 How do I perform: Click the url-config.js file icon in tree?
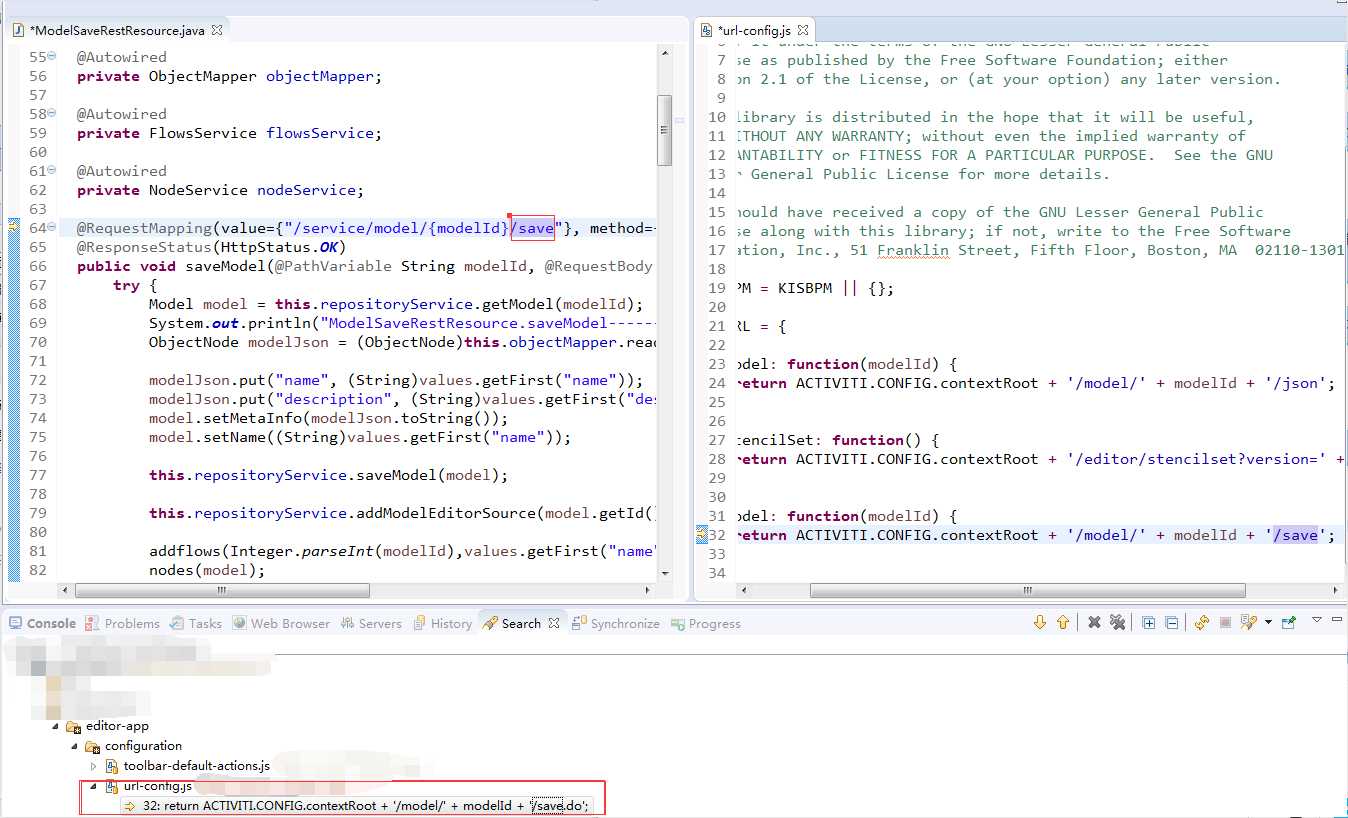(x=113, y=786)
